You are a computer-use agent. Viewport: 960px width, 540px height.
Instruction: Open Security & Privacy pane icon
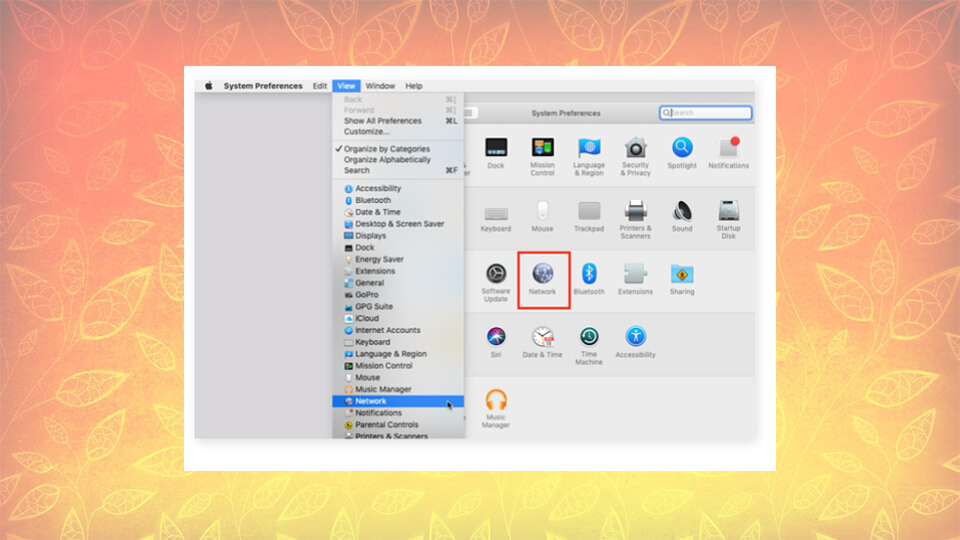pyautogui.click(x=636, y=148)
